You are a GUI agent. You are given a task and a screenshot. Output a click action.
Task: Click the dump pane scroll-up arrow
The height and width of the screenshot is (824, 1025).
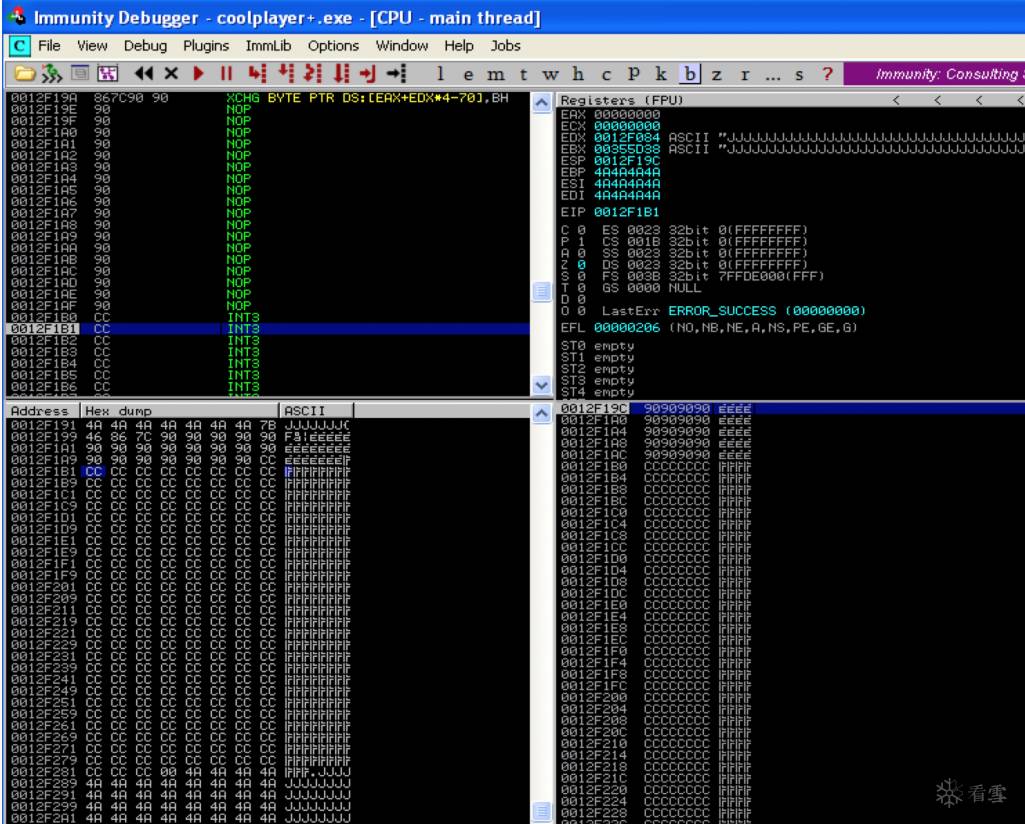coord(541,413)
